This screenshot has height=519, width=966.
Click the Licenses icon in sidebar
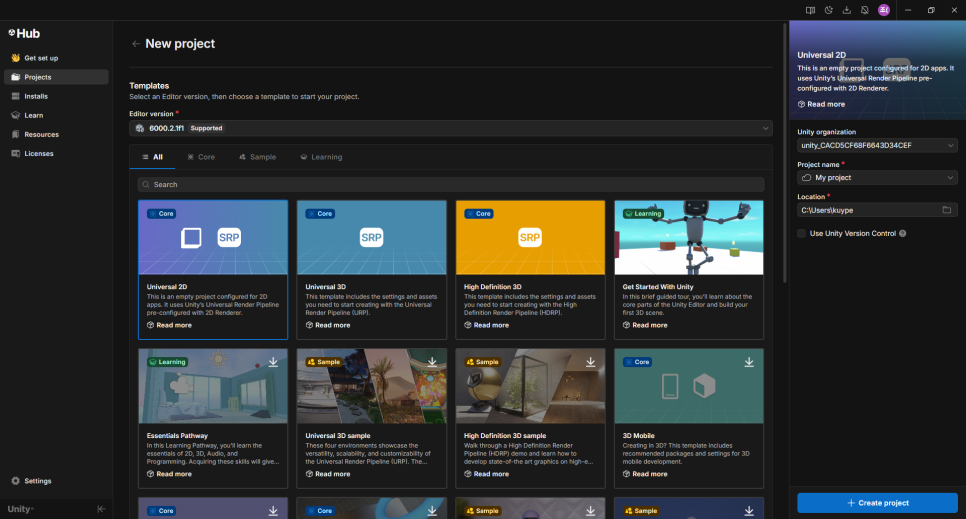15,153
